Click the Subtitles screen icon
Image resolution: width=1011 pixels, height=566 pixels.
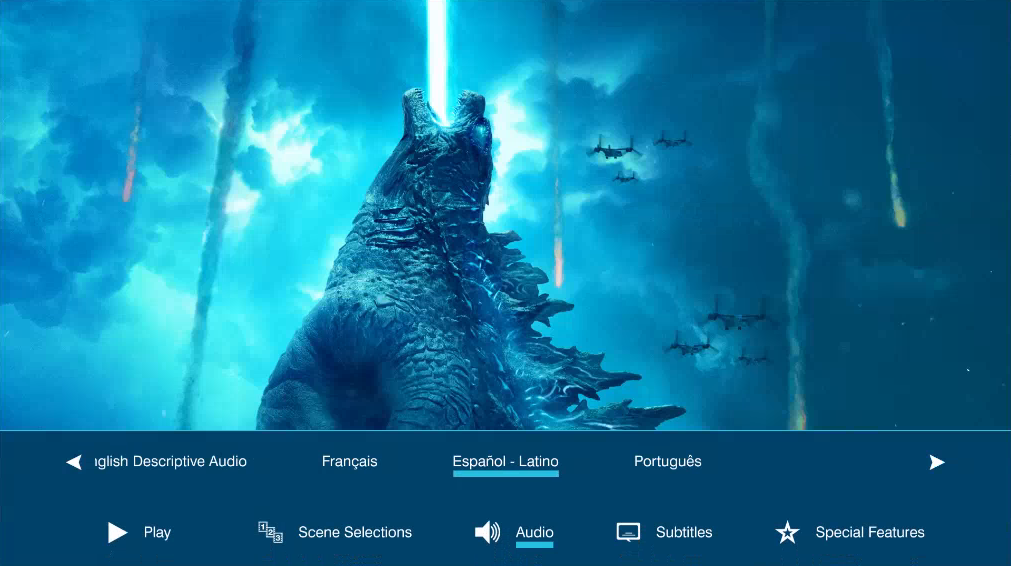click(x=628, y=532)
